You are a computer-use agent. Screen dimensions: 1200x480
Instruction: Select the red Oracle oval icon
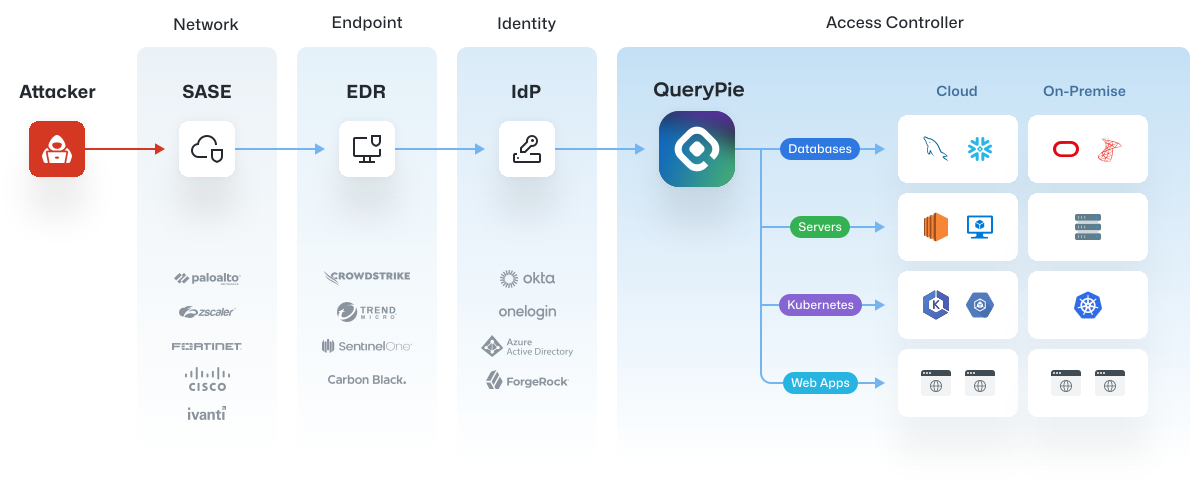[1066, 149]
